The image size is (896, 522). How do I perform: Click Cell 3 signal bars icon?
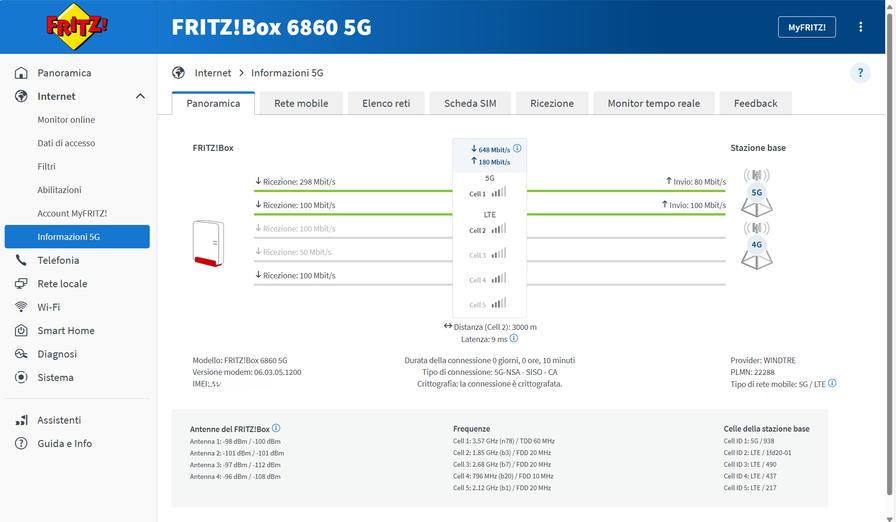pos(499,253)
